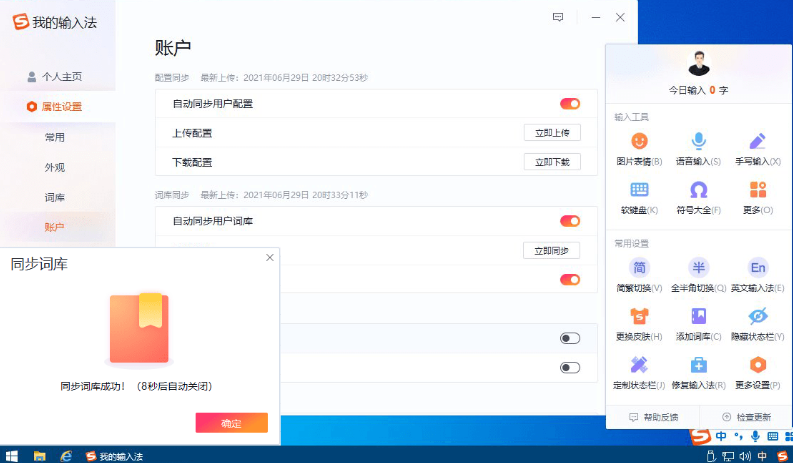
Task: Open the 图片表情 emoji tool
Action: 639,149
